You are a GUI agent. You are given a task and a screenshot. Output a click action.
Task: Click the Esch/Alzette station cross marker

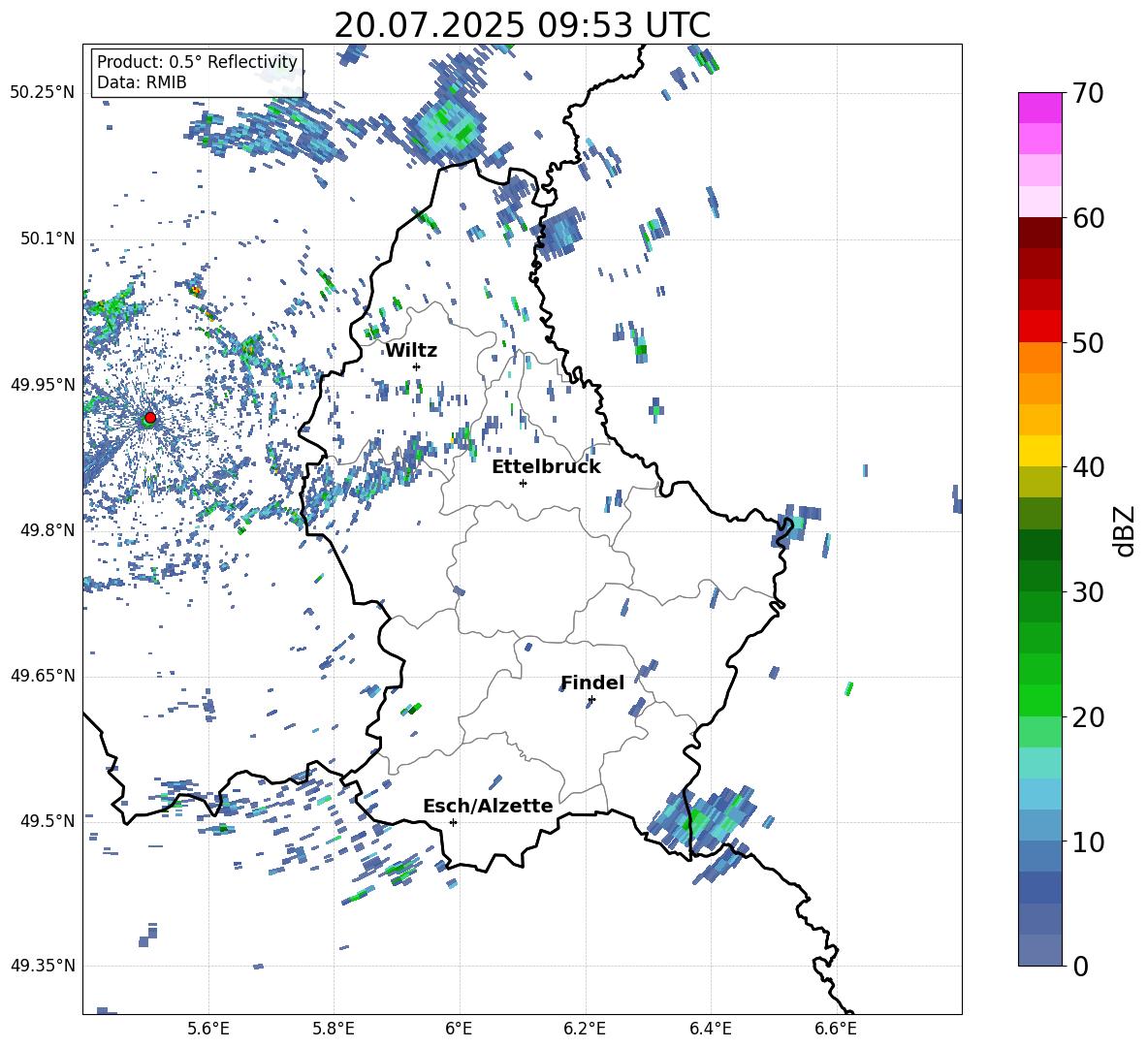453,822
